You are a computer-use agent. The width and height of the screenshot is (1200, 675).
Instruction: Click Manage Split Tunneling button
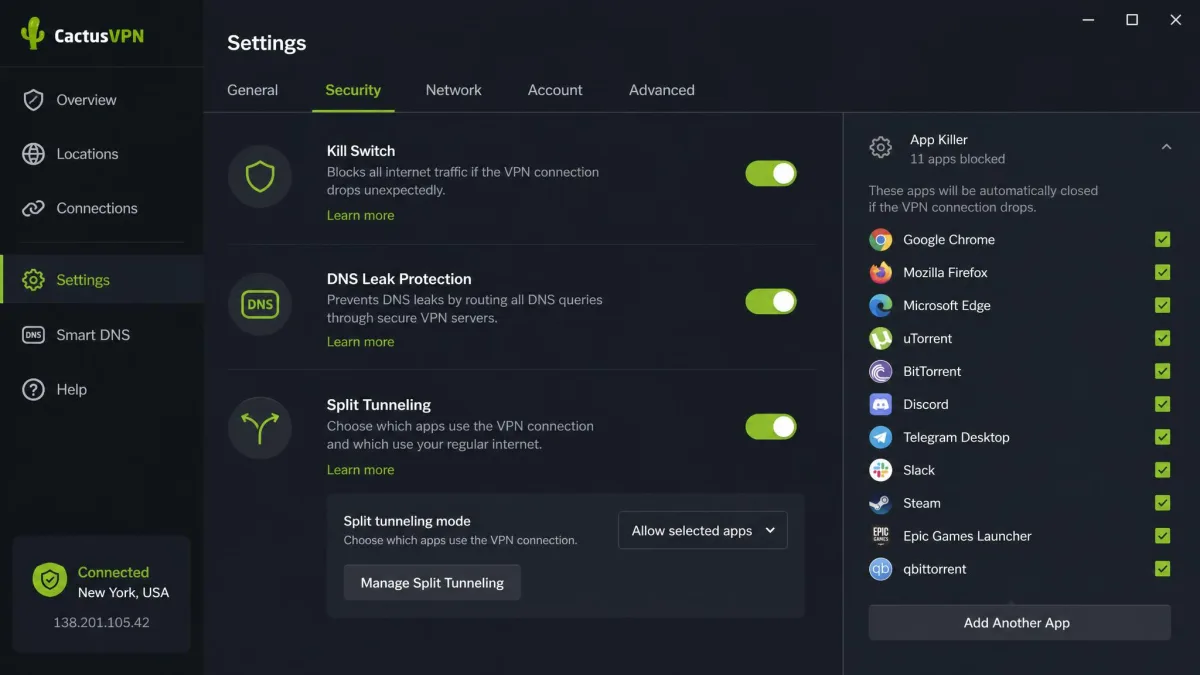click(432, 583)
